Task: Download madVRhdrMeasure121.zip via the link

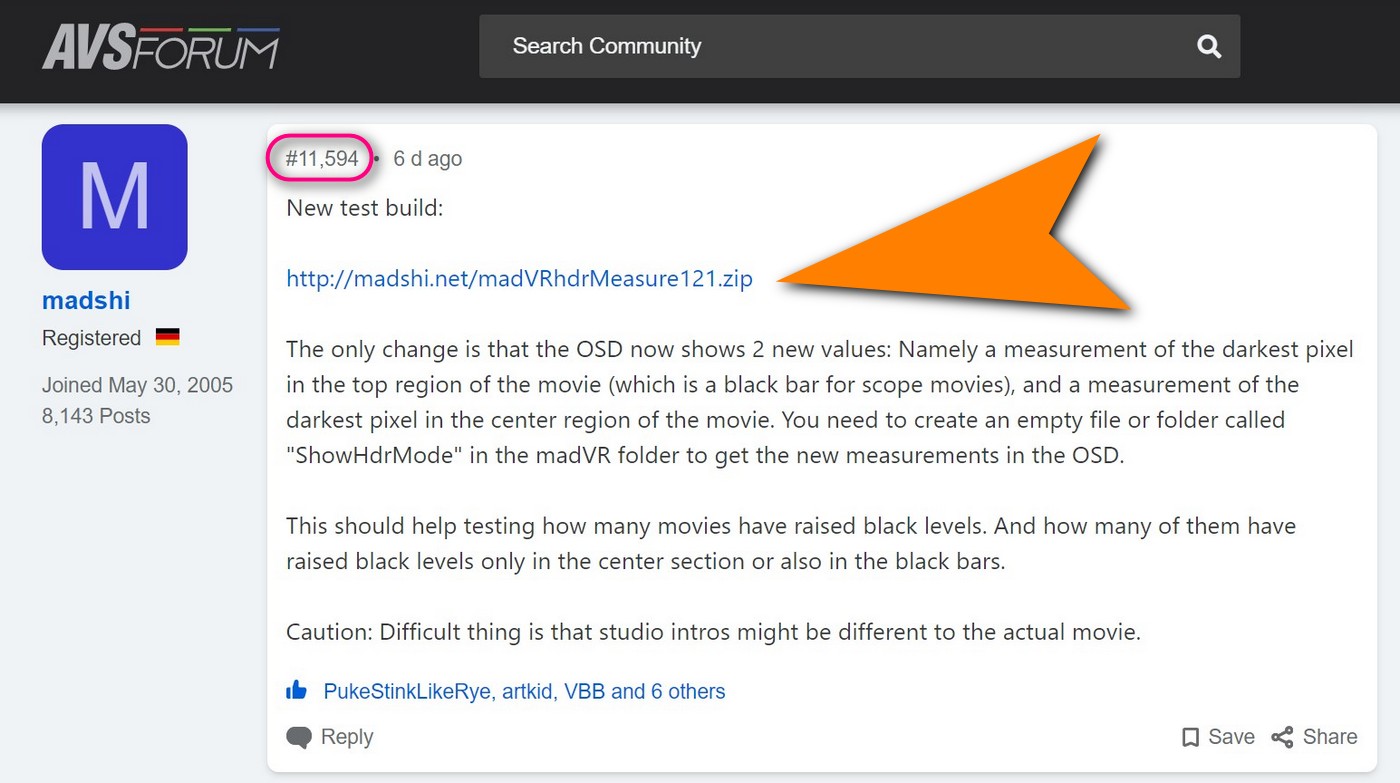Action: 519,279
